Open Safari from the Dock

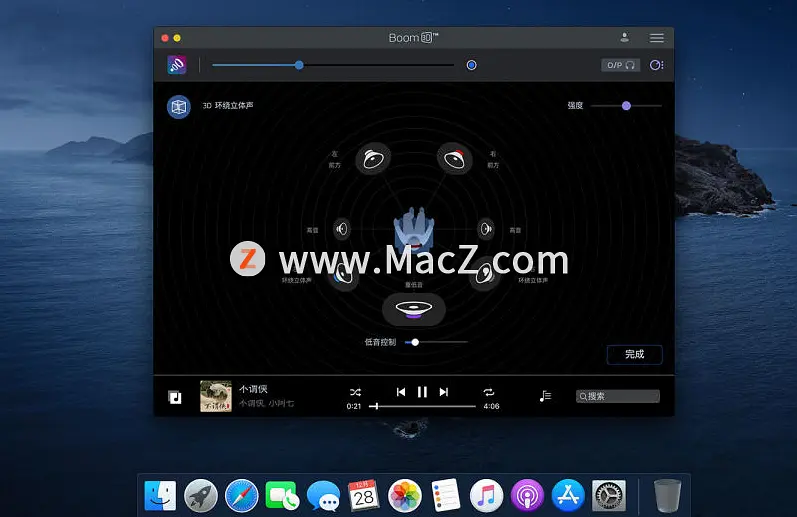tap(241, 495)
